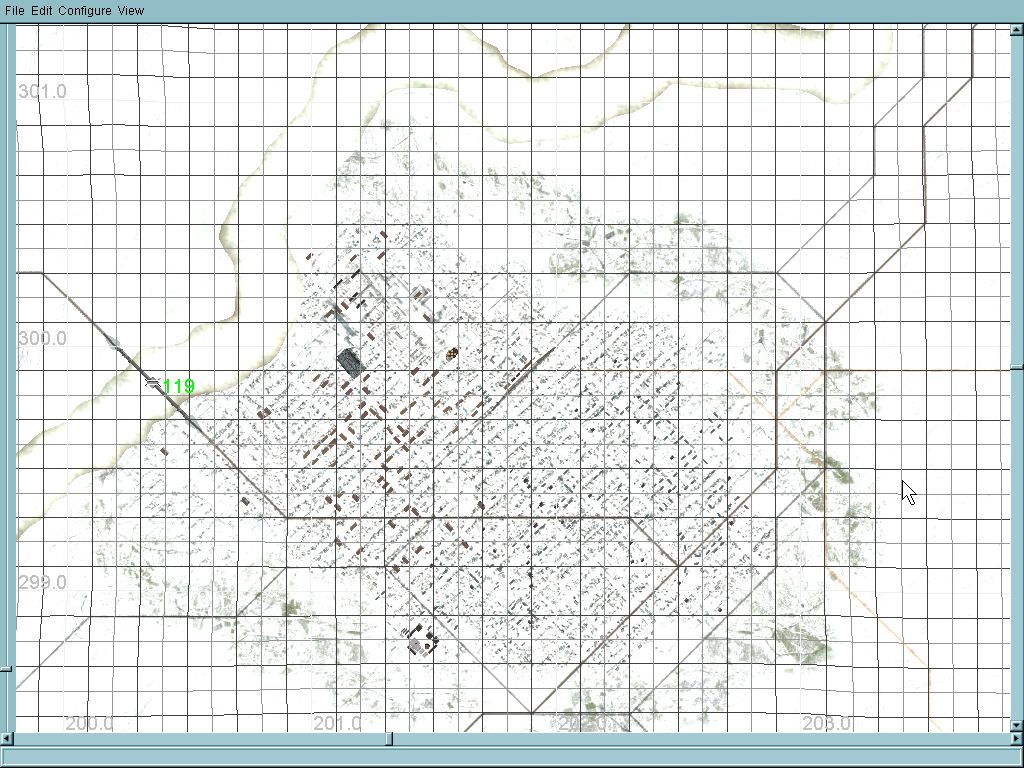Click the building cluster compound in south
This screenshot has height=768, width=1024.
coord(421,640)
